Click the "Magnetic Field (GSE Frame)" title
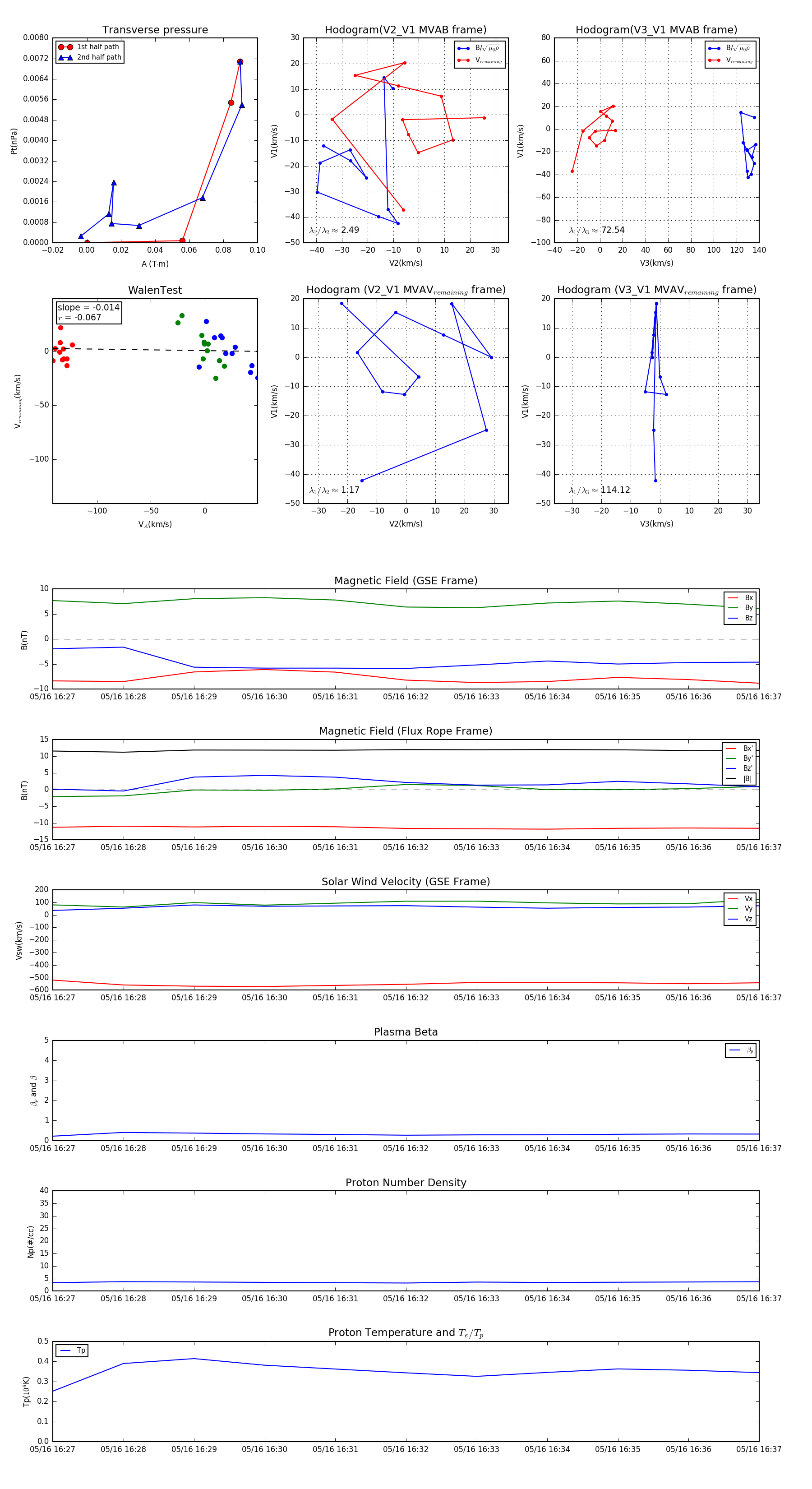 (406, 581)
